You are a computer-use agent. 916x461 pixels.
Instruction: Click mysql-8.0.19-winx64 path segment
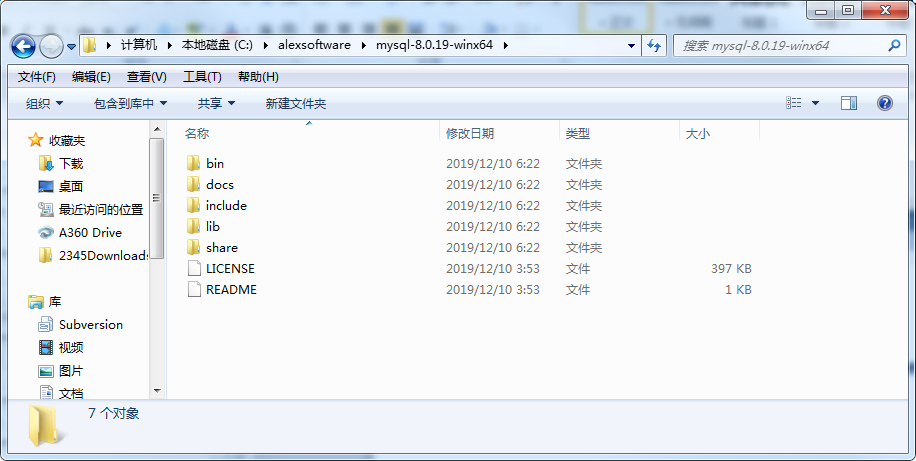435,45
